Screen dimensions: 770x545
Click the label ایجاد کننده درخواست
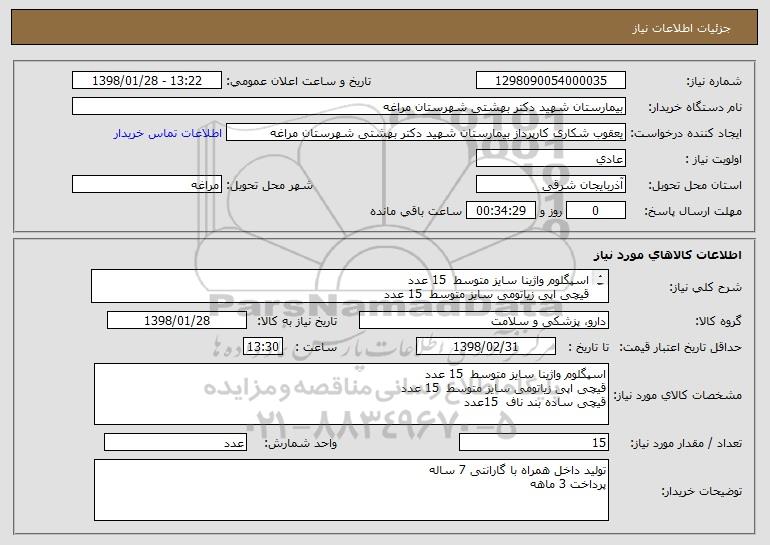pos(686,134)
